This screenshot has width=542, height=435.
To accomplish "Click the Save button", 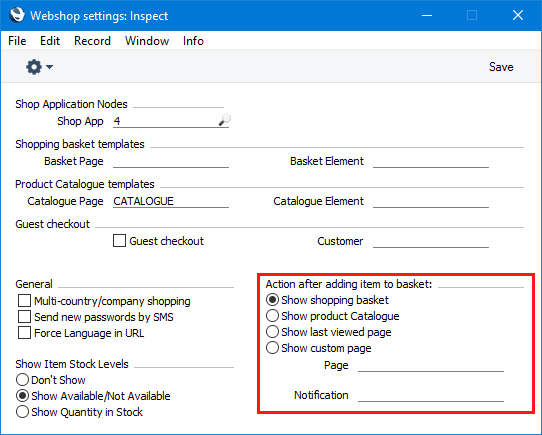I will click(501, 67).
